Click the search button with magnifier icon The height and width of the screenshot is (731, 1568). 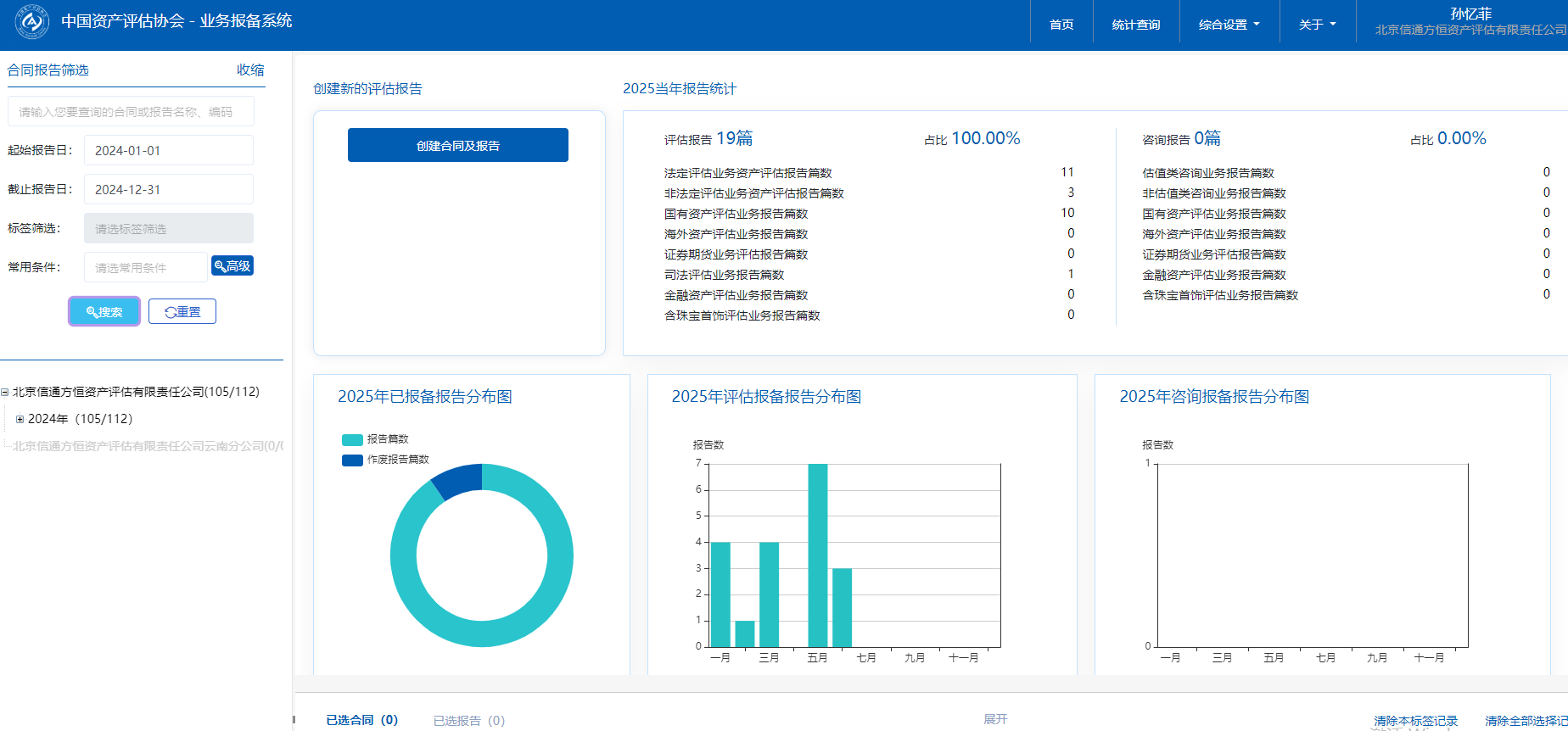click(104, 311)
